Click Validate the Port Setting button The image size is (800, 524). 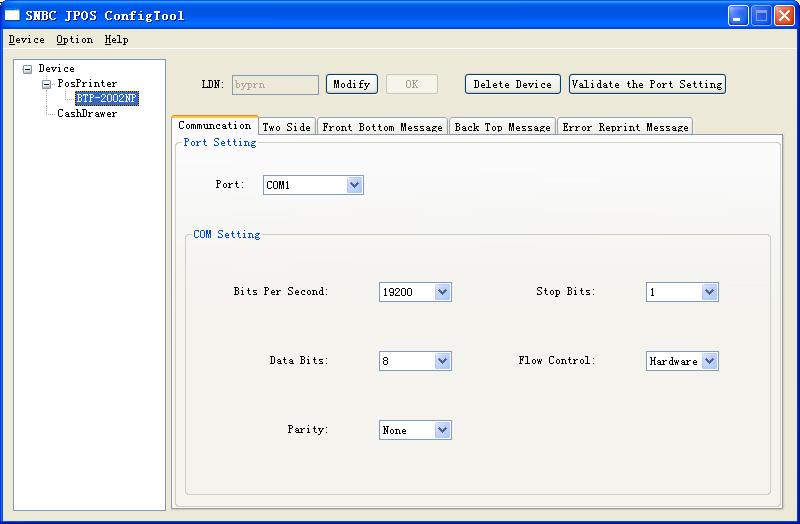[647, 84]
